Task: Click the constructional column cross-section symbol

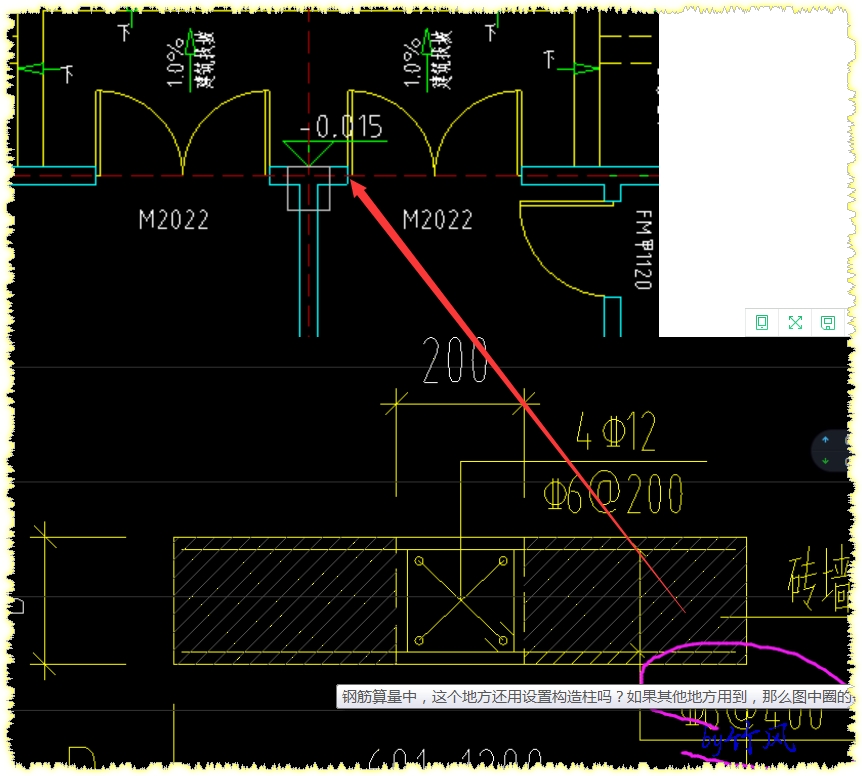Action: pos(461,600)
